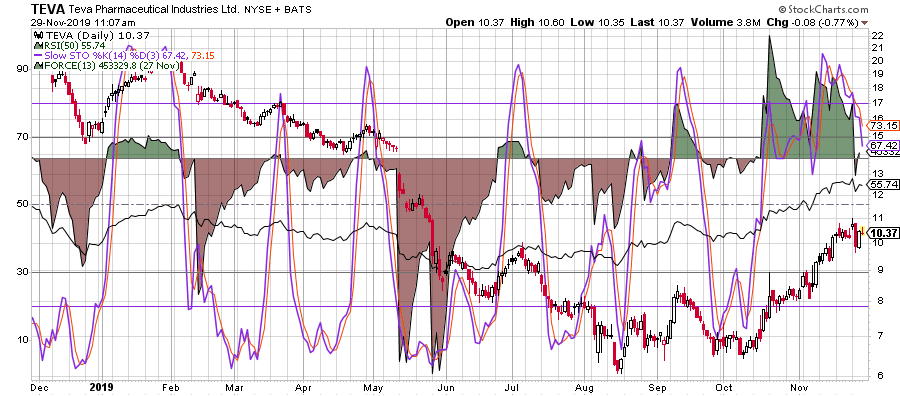The width and height of the screenshot is (900, 396).
Task: Click the Dec label on the time axis
Action: 39,387
